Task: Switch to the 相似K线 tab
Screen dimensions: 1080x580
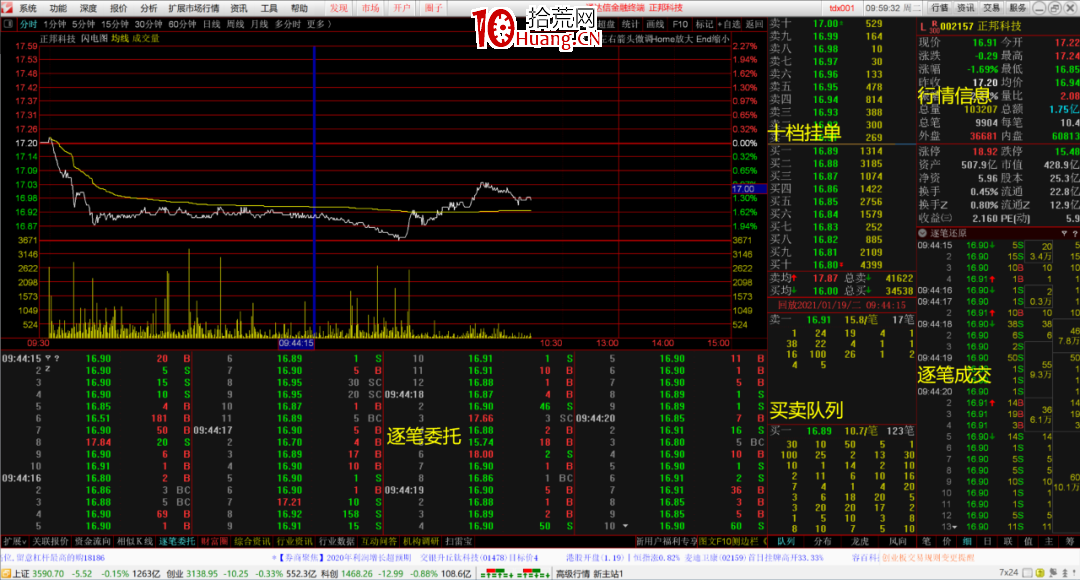Action: tap(135, 542)
